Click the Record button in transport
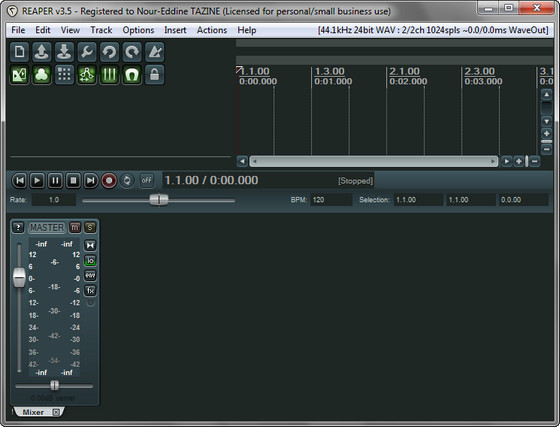This screenshot has width=560, height=427. click(x=109, y=181)
